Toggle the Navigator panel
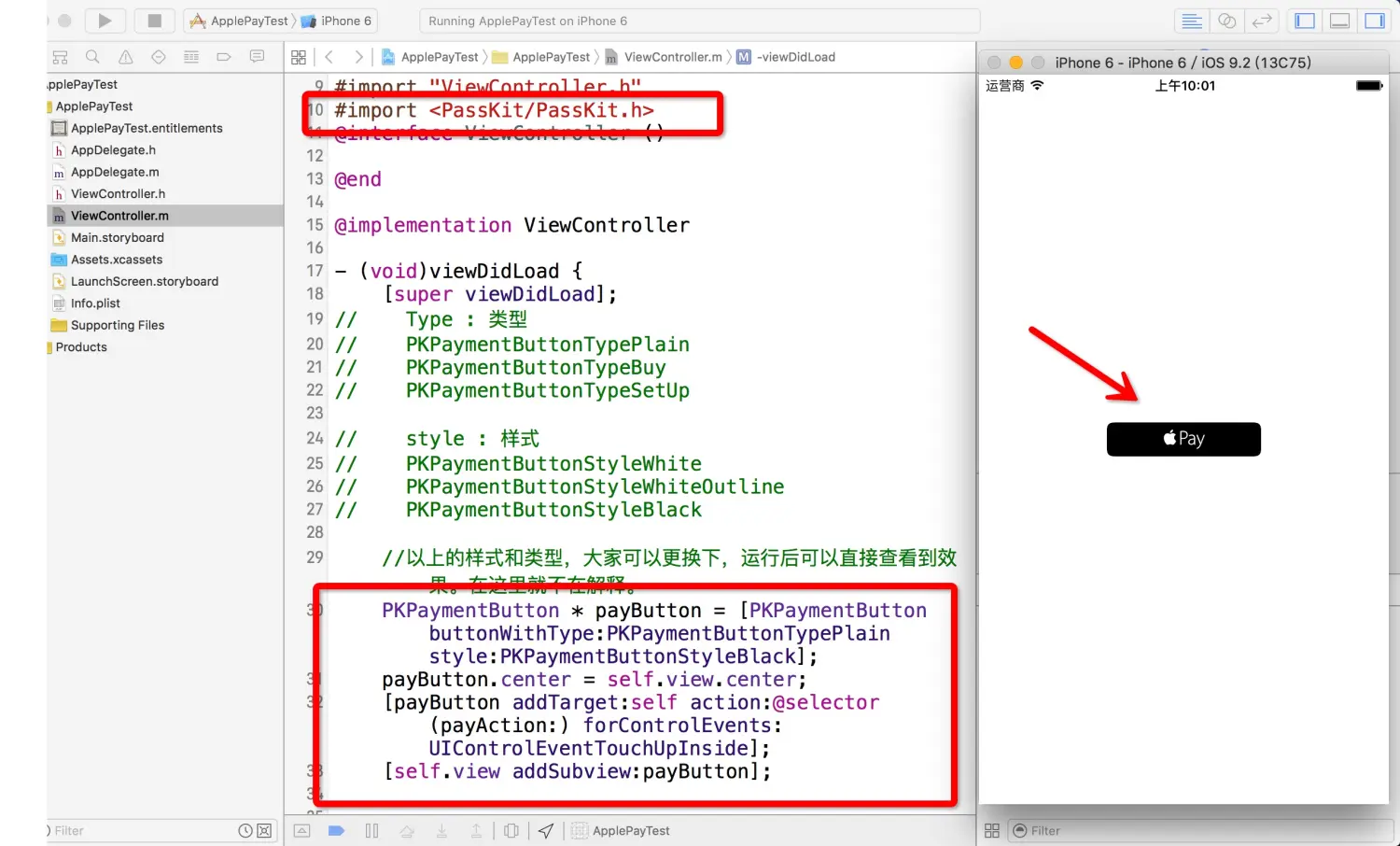Screen dimensions: 1400x846 (1305, 21)
